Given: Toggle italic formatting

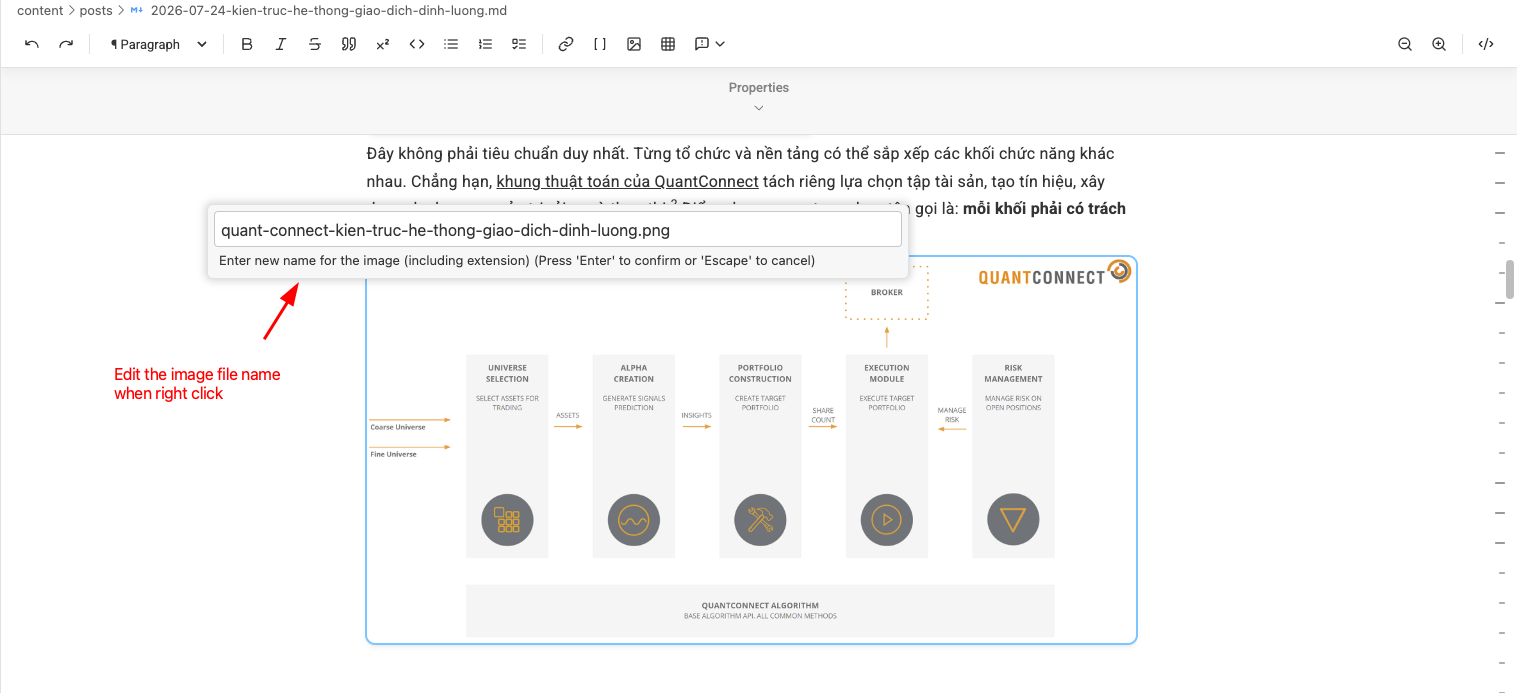Looking at the screenshot, I should (281, 44).
